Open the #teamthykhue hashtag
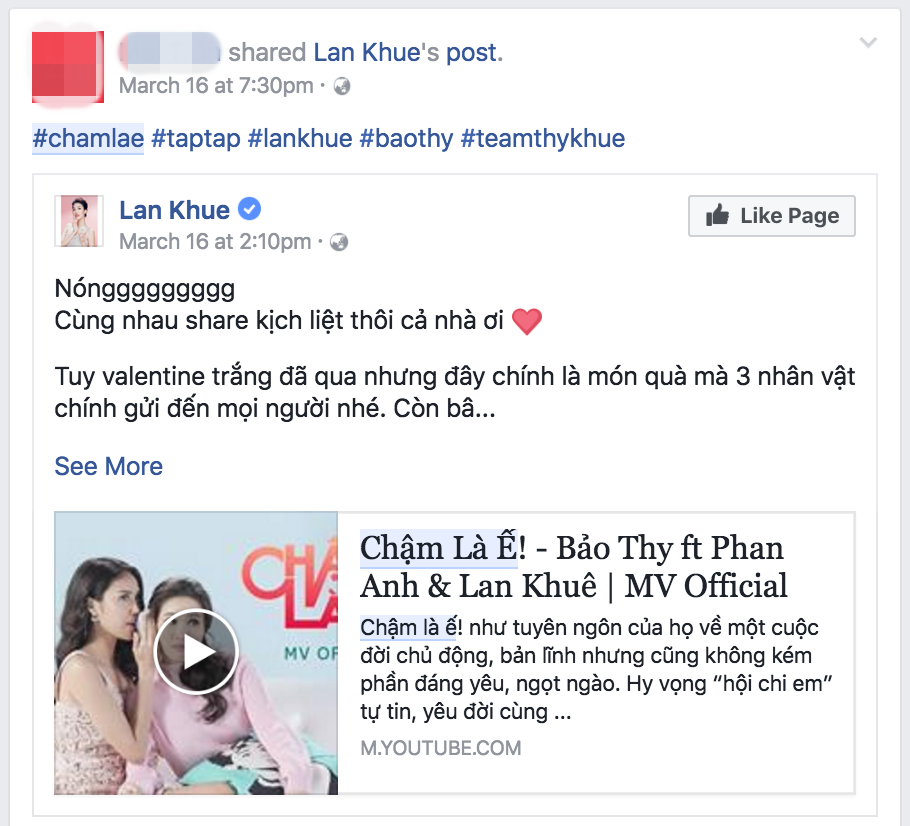This screenshot has width=910, height=826. point(543,139)
